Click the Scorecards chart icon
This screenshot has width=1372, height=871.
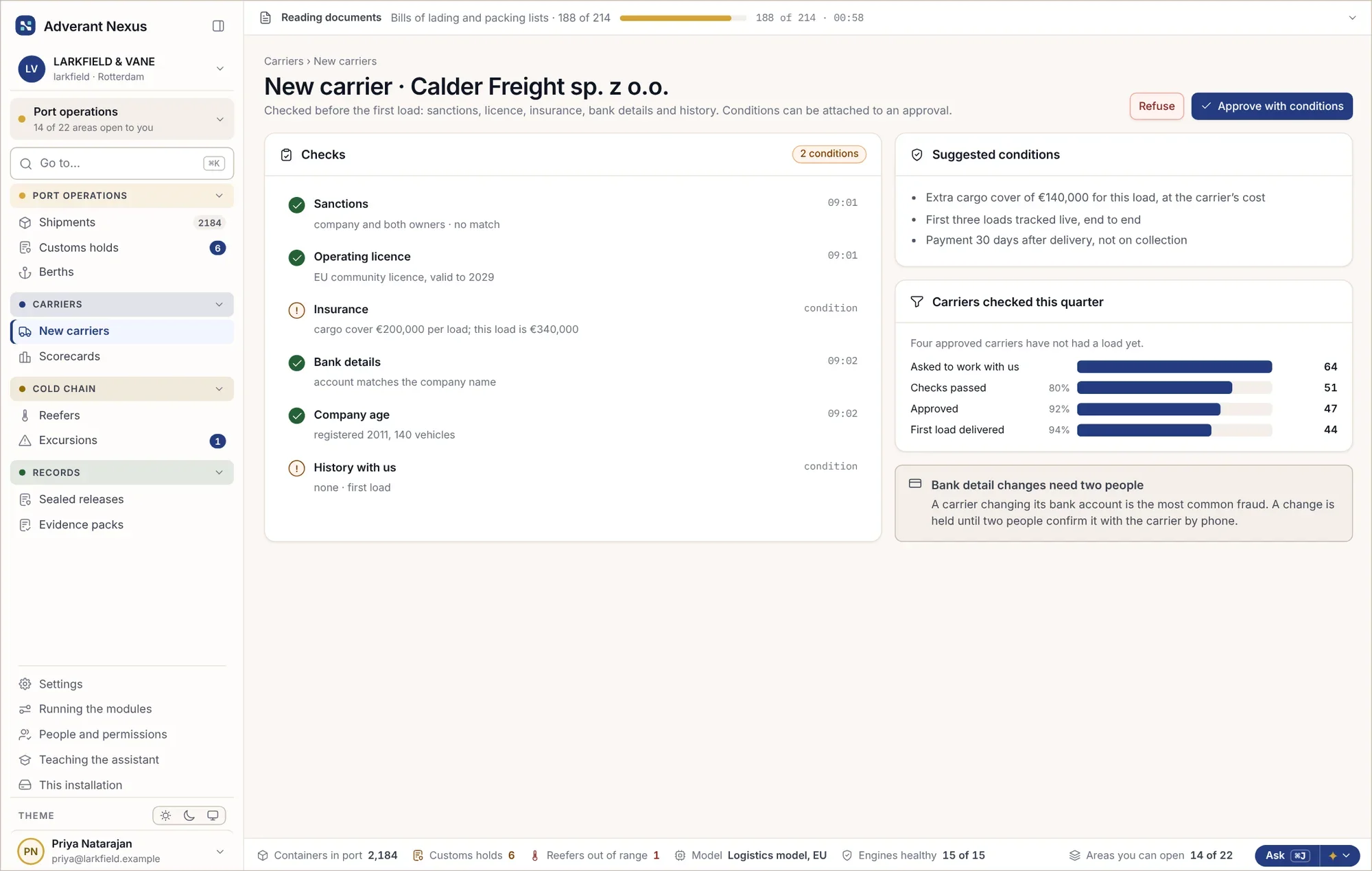(25, 357)
